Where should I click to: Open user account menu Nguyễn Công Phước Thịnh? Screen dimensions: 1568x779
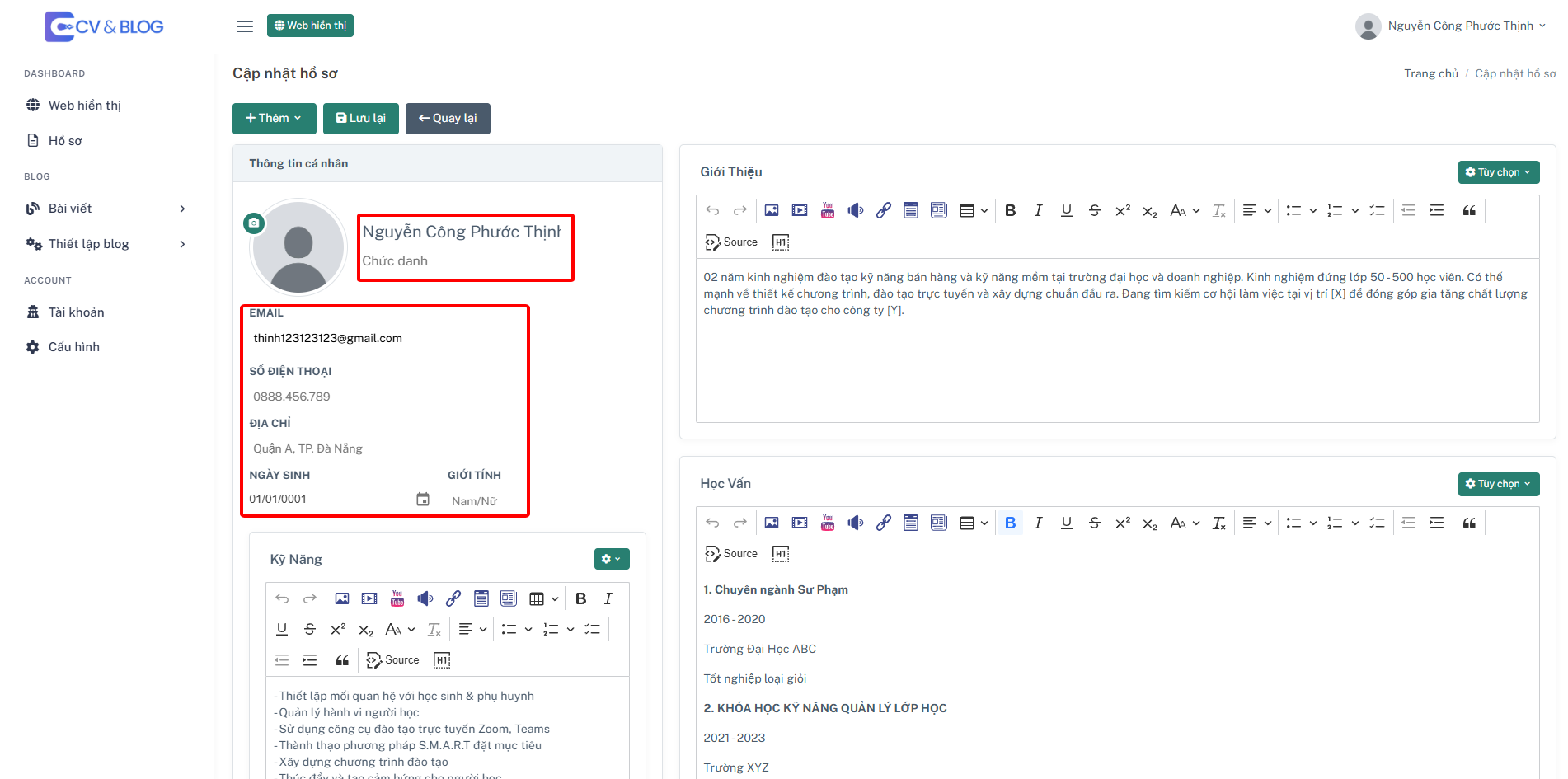coord(1451,26)
